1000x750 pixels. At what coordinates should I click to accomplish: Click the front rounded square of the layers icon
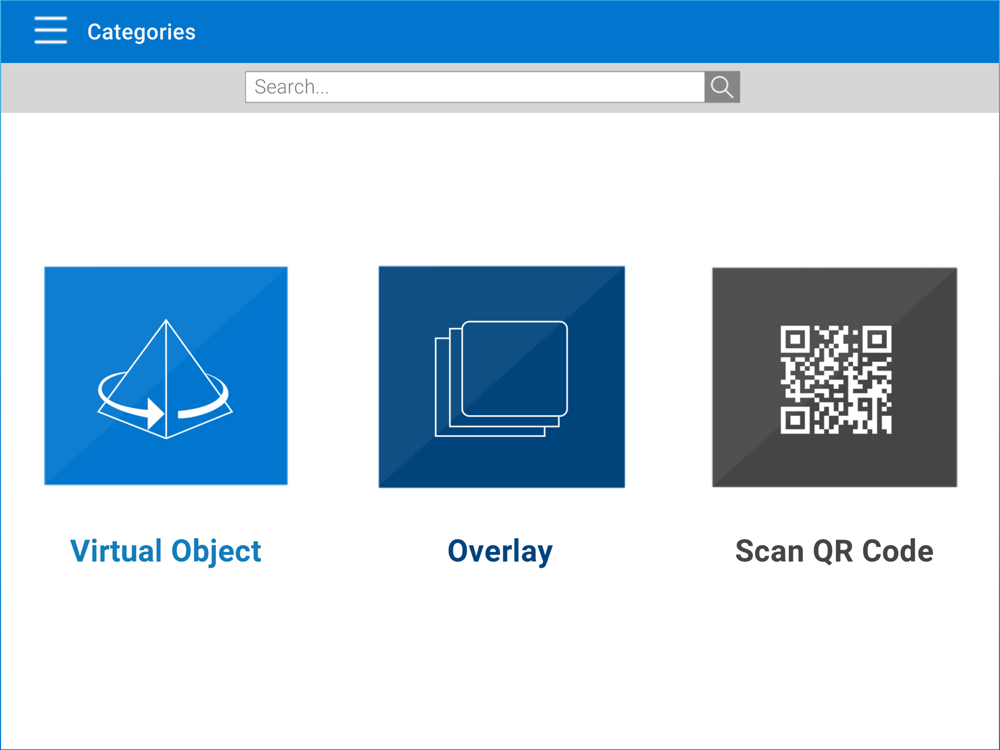click(x=515, y=368)
